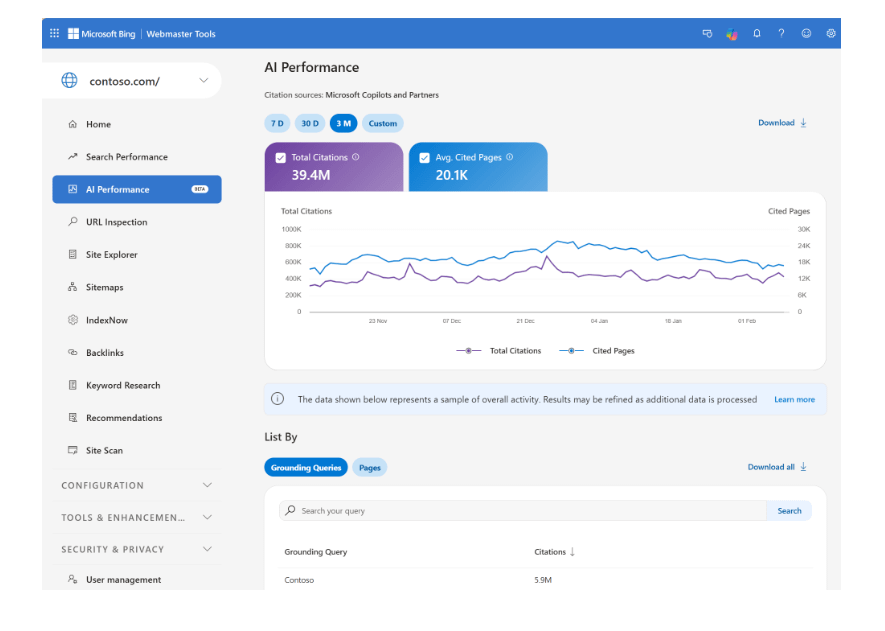Select the 30 D time range

point(310,123)
